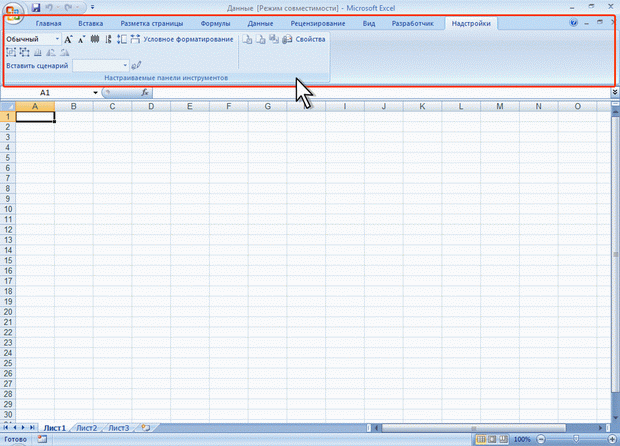
Task: Open the Name Box dropdown arrow
Action: click(95, 93)
